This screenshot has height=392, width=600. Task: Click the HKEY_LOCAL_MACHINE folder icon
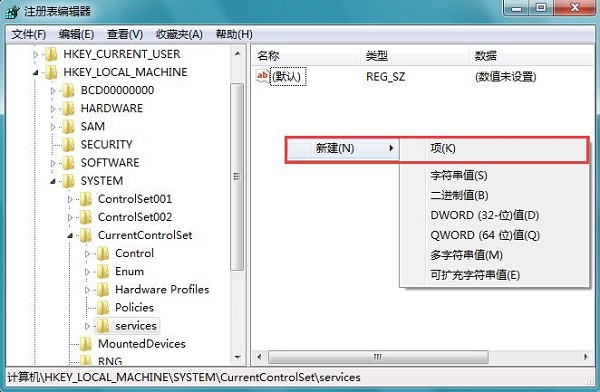coord(51,72)
